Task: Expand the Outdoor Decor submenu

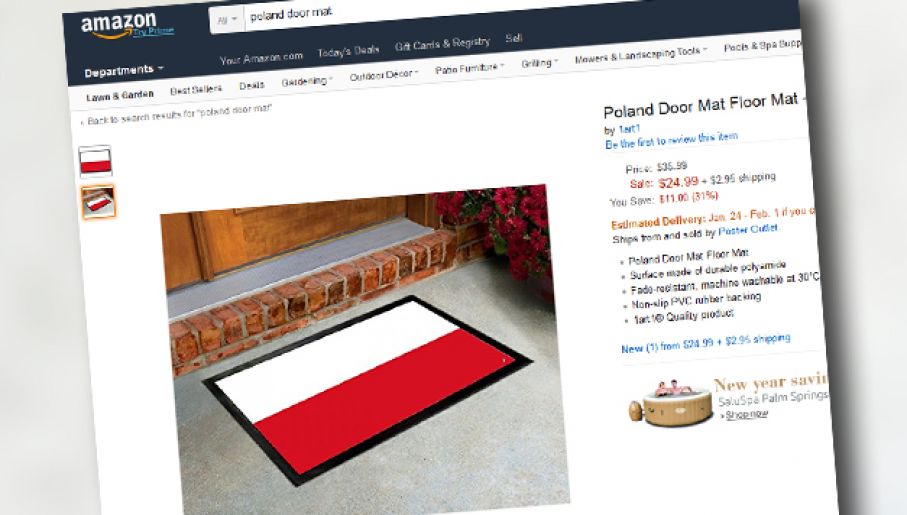Action: click(x=384, y=75)
